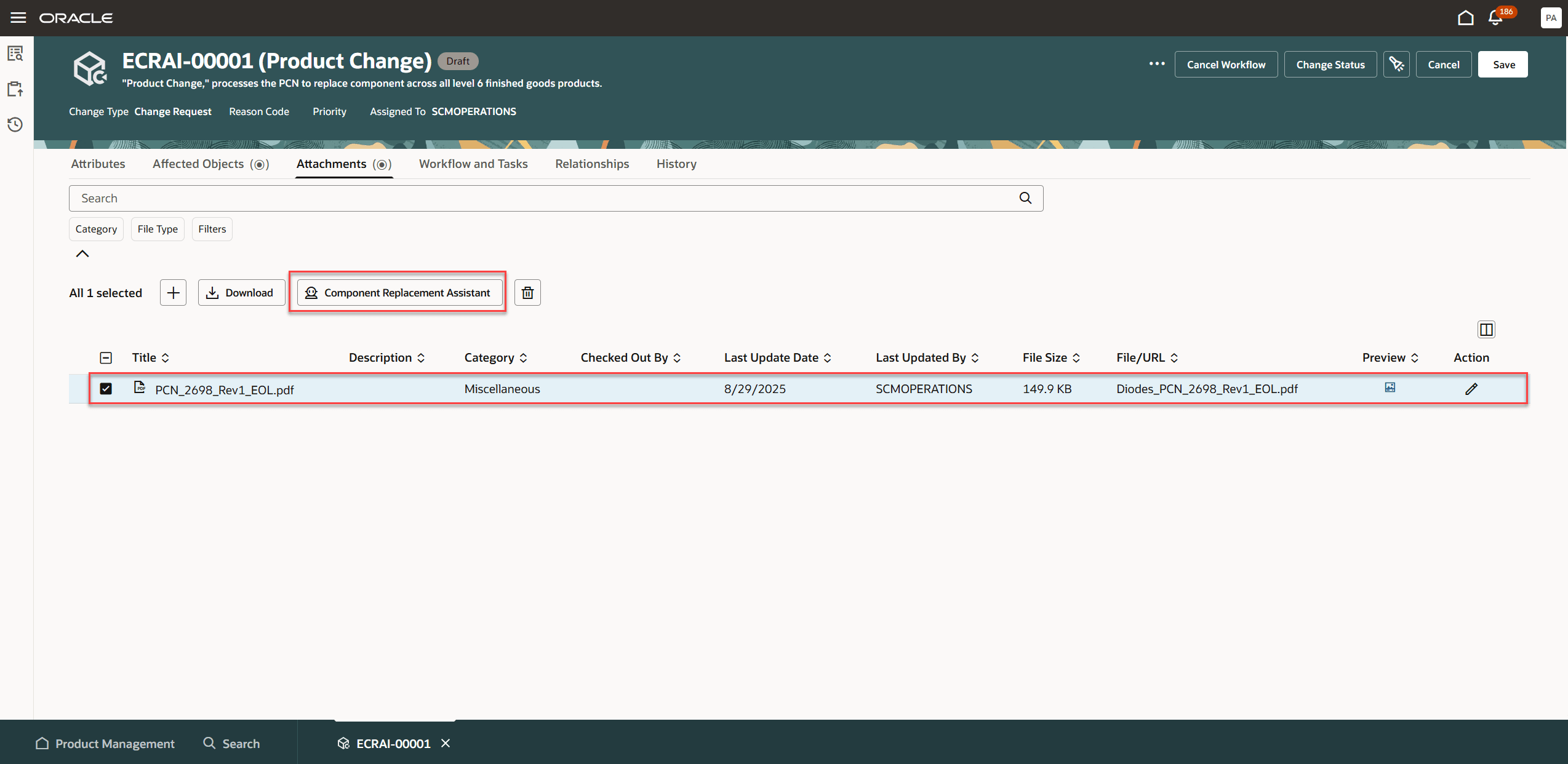Open the manage columns icon above Action
Screen dimensions: 1568x764
(1486, 329)
